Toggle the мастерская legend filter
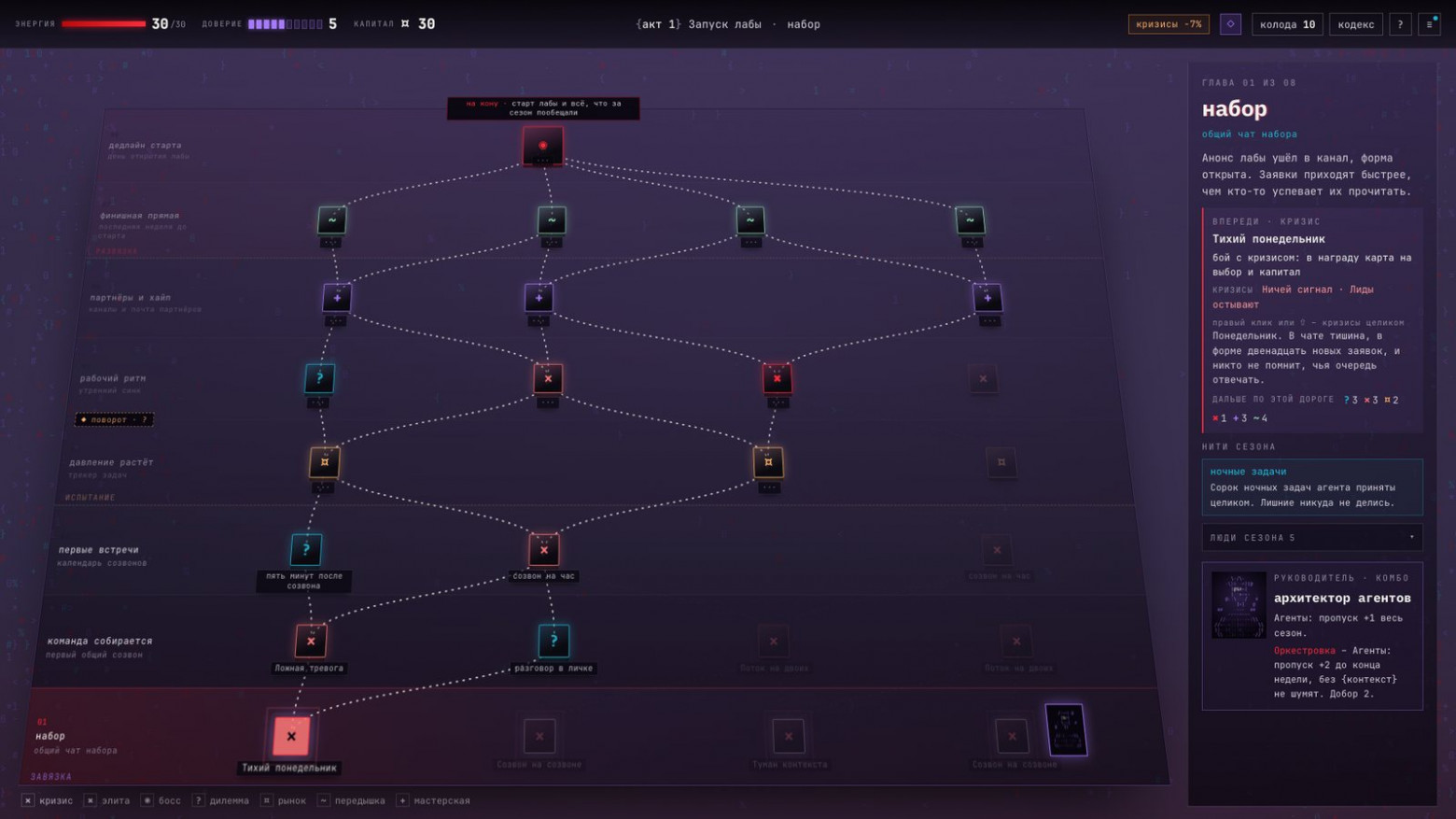Screen dimensions: 1456x819 (433, 800)
